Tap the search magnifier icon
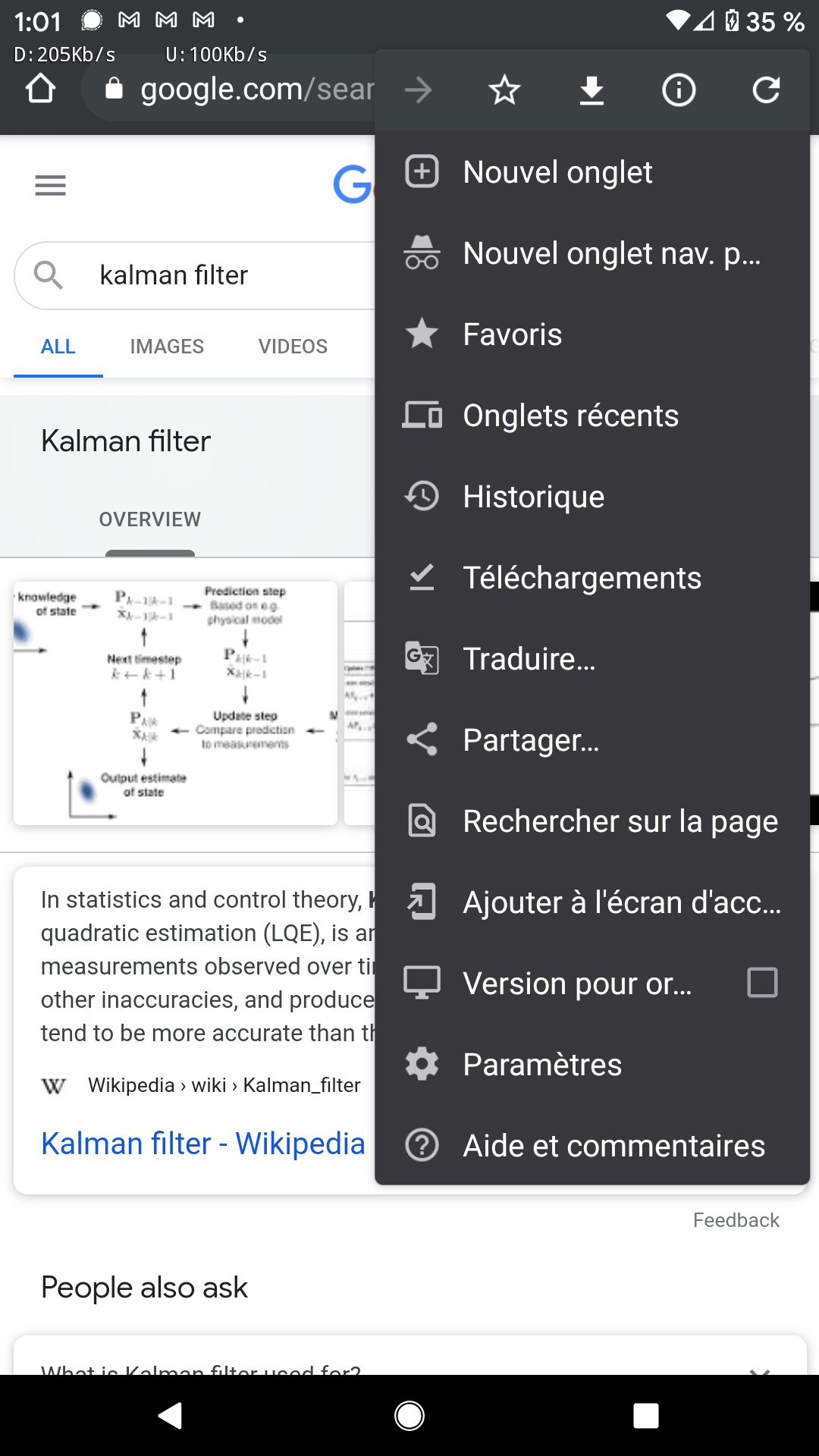The height and width of the screenshot is (1456, 819). coord(48,275)
